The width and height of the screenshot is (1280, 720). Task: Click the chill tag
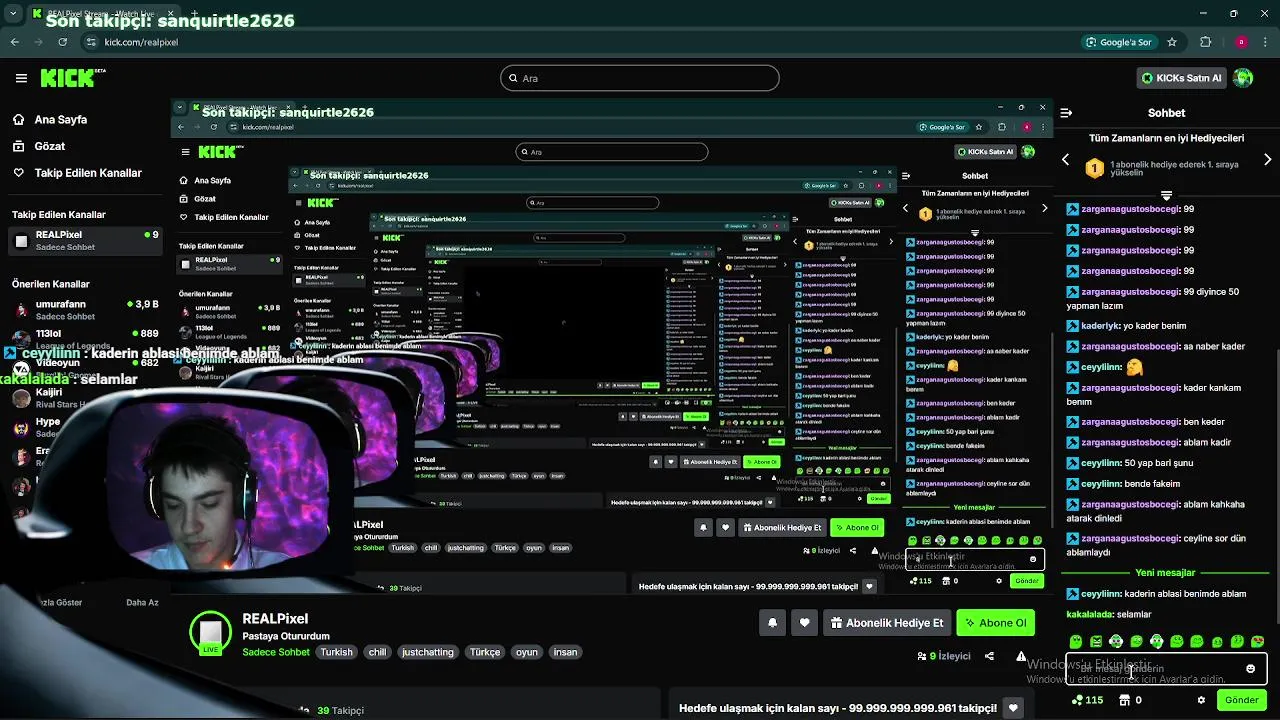[x=377, y=652]
